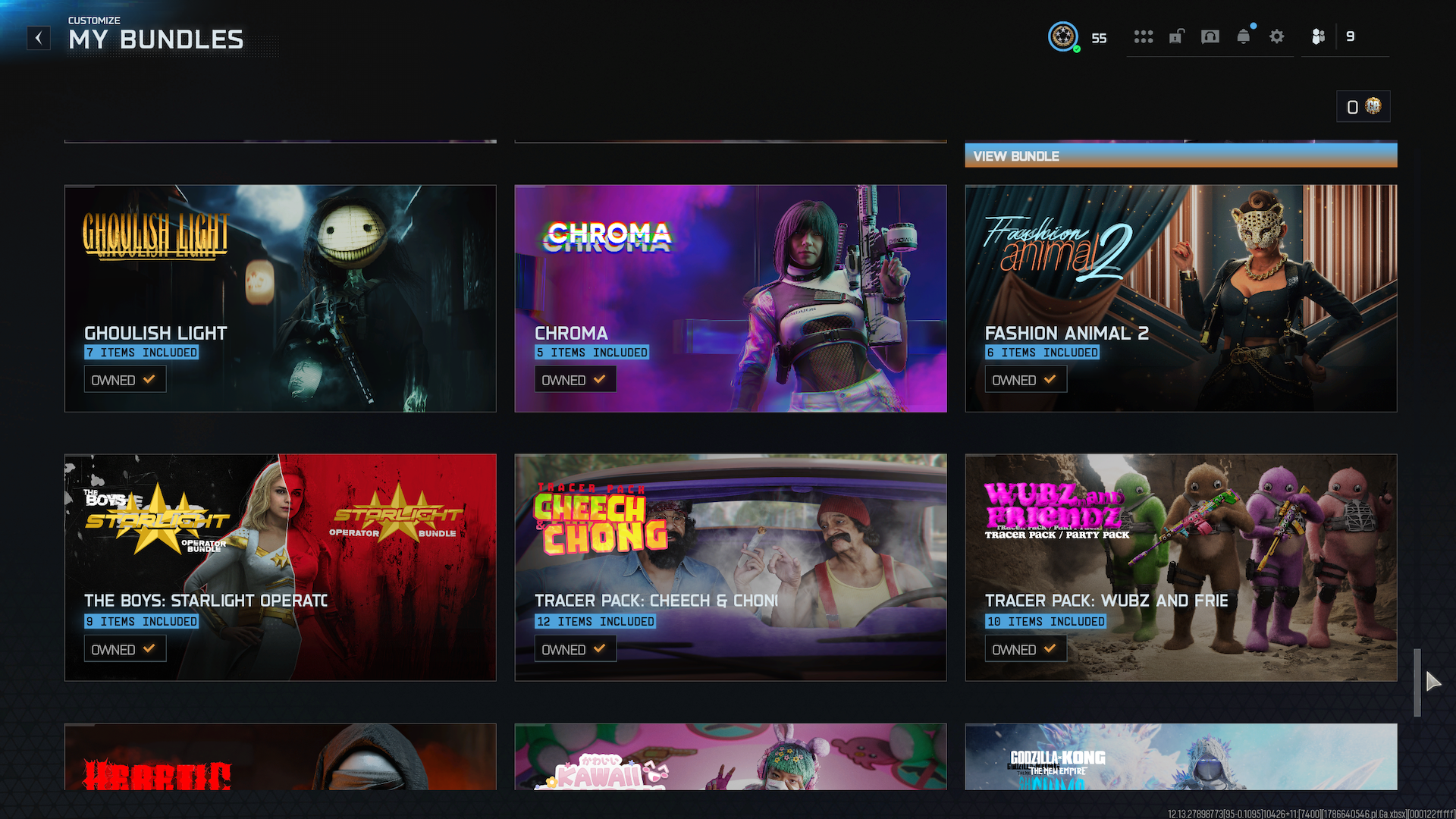Image resolution: width=1456 pixels, height=819 pixels.
Task: Open the six-dot grid menu icon
Action: (x=1144, y=36)
